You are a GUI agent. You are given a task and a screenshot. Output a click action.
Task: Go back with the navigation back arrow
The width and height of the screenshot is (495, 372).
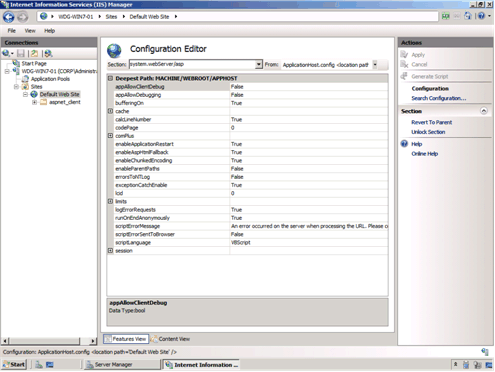pos(9,17)
